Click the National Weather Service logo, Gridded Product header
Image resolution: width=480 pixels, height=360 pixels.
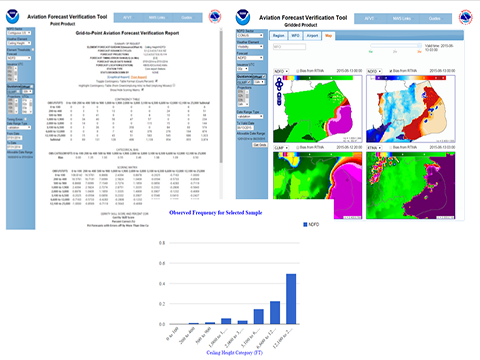[x=466, y=17]
